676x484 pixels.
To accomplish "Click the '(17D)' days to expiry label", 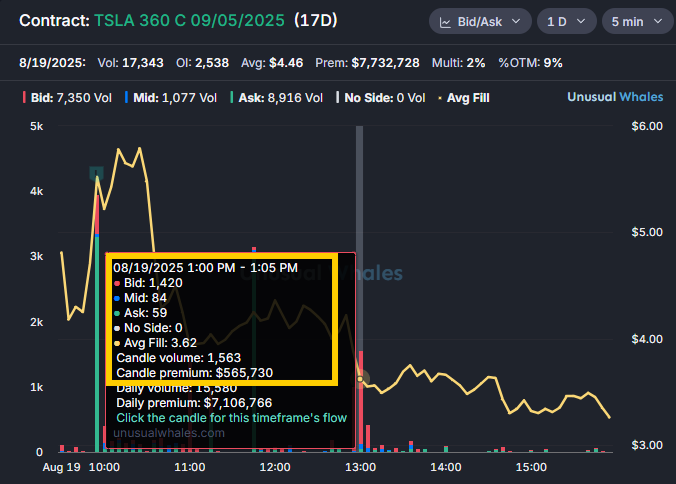I will click(316, 20).
